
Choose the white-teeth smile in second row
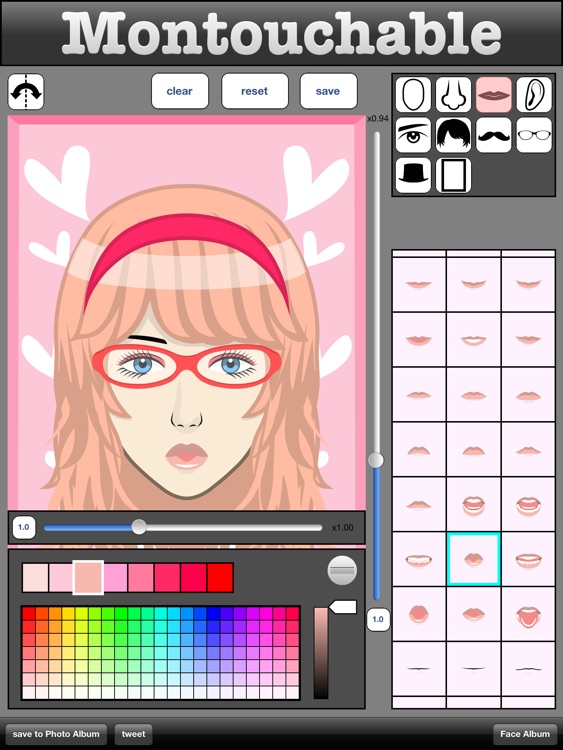tap(474, 340)
